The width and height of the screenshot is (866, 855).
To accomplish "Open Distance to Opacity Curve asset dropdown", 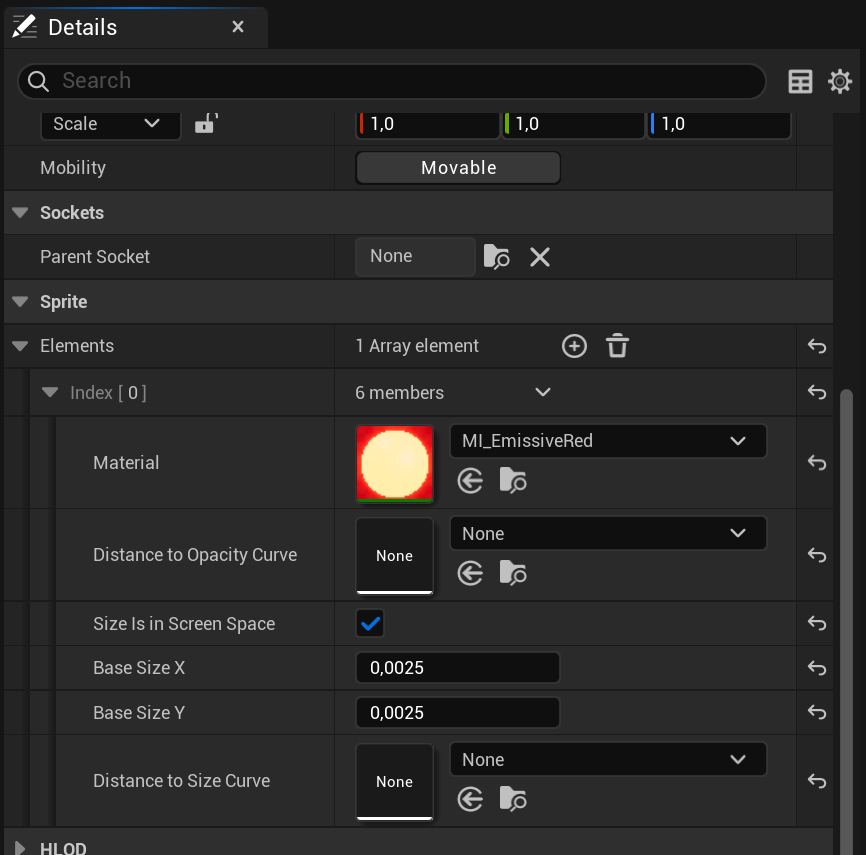I will coord(608,534).
